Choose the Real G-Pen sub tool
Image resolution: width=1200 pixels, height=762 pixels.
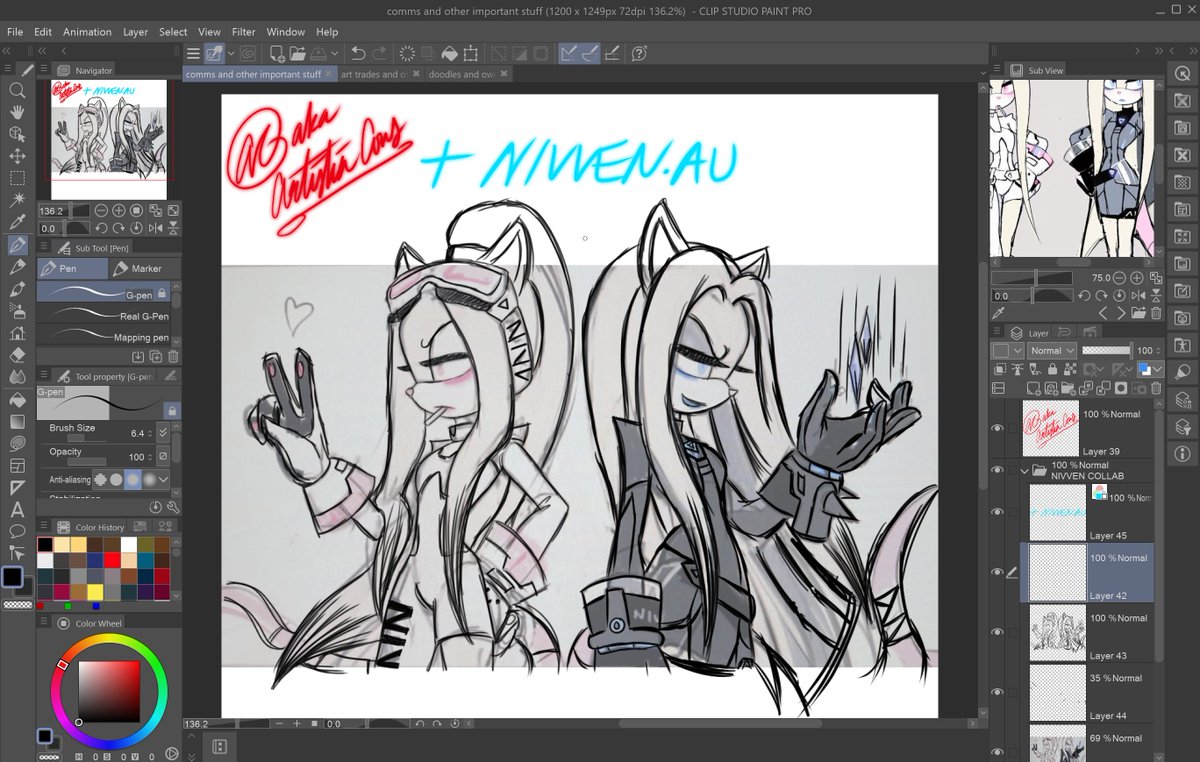(104, 316)
